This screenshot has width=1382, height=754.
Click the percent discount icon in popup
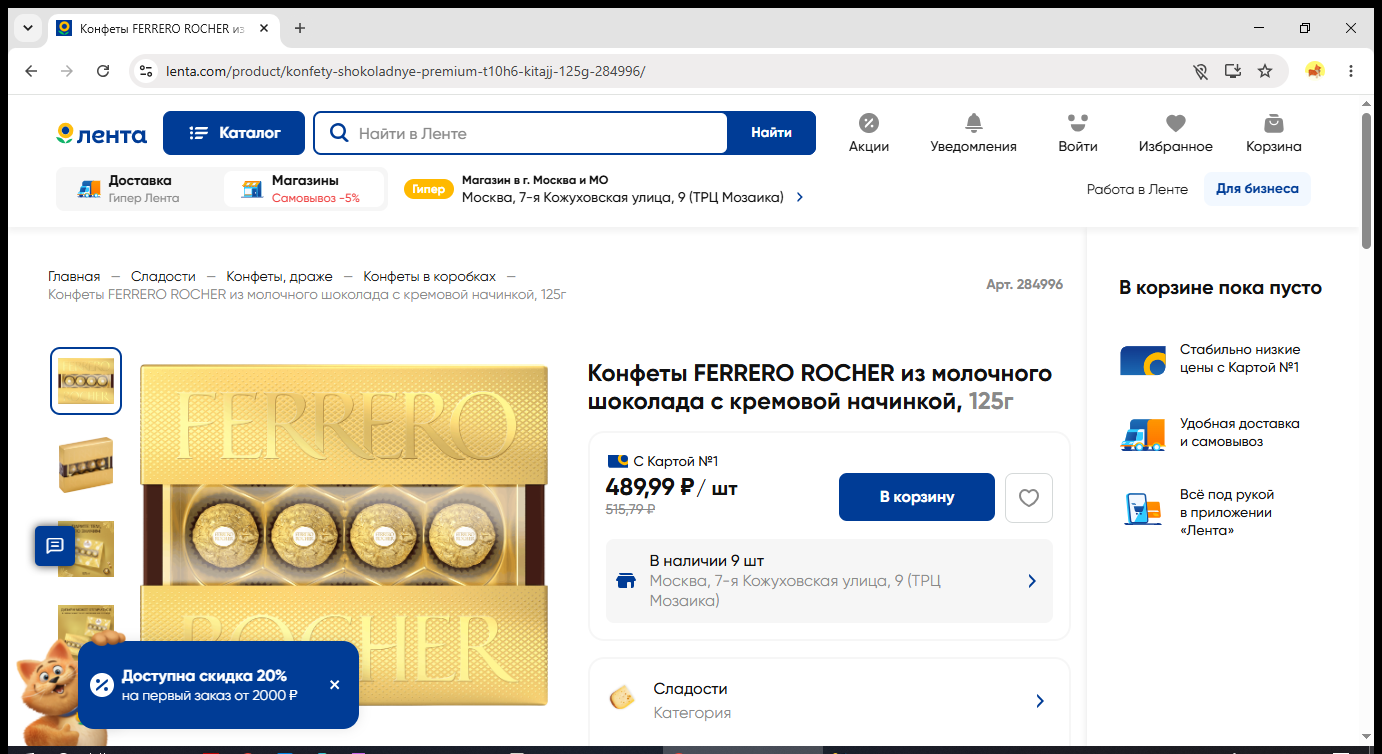(101, 685)
